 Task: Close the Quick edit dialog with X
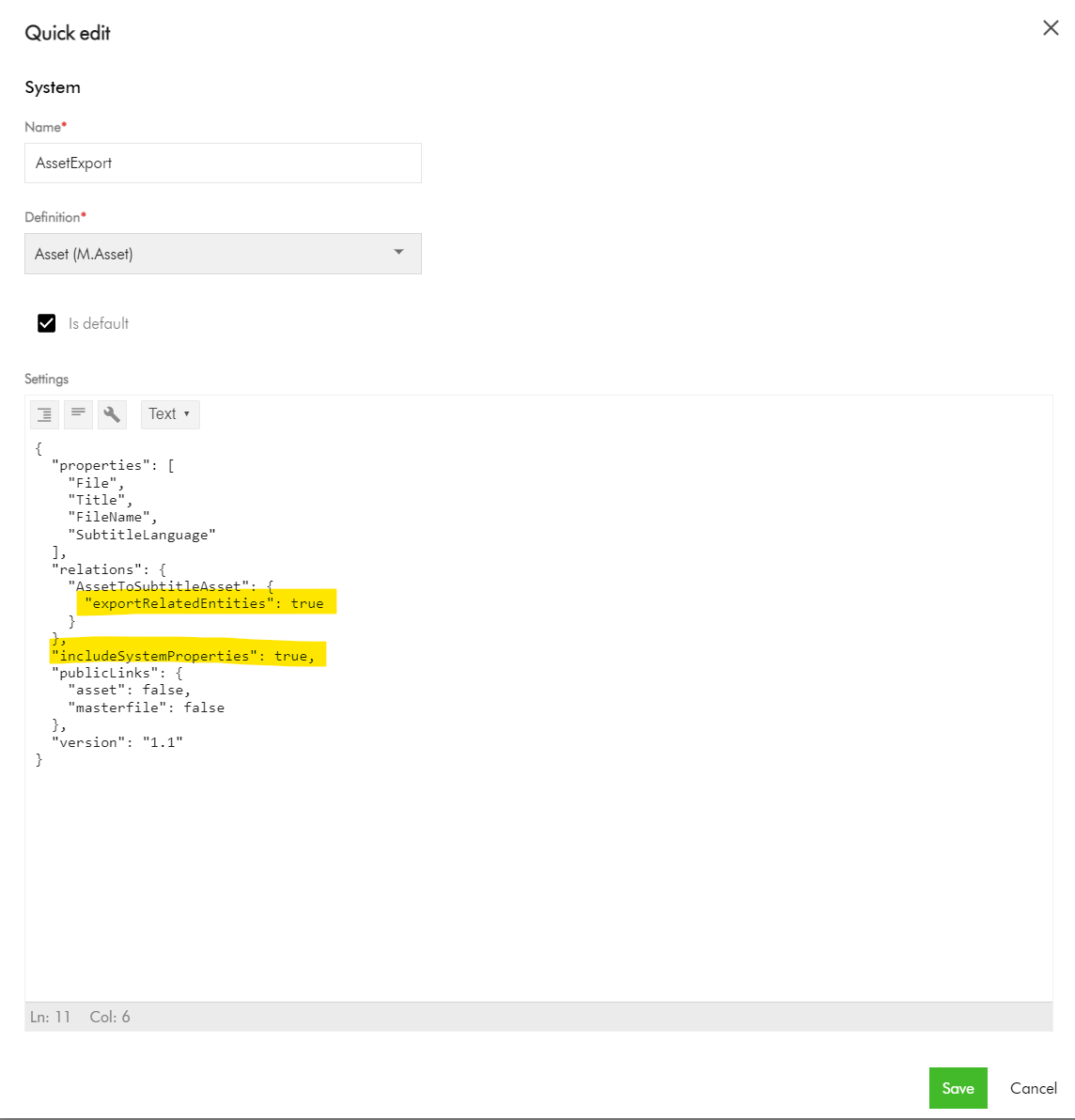(x=1051, y=28)
